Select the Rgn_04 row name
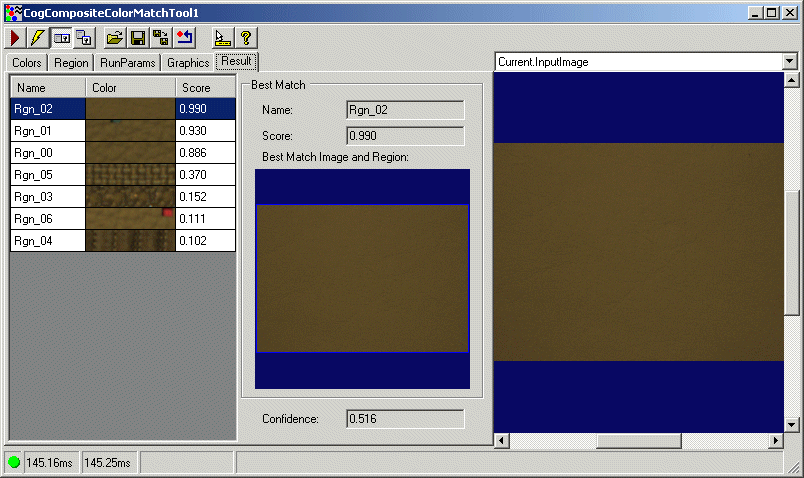The image size is (804, 478). [x=48, y=241]
